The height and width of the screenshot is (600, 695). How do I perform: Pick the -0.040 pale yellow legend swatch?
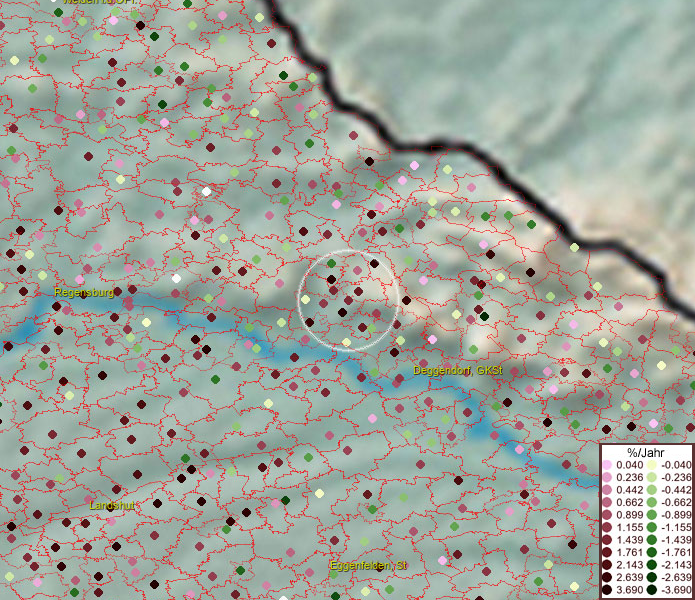(x=651, y=465)
